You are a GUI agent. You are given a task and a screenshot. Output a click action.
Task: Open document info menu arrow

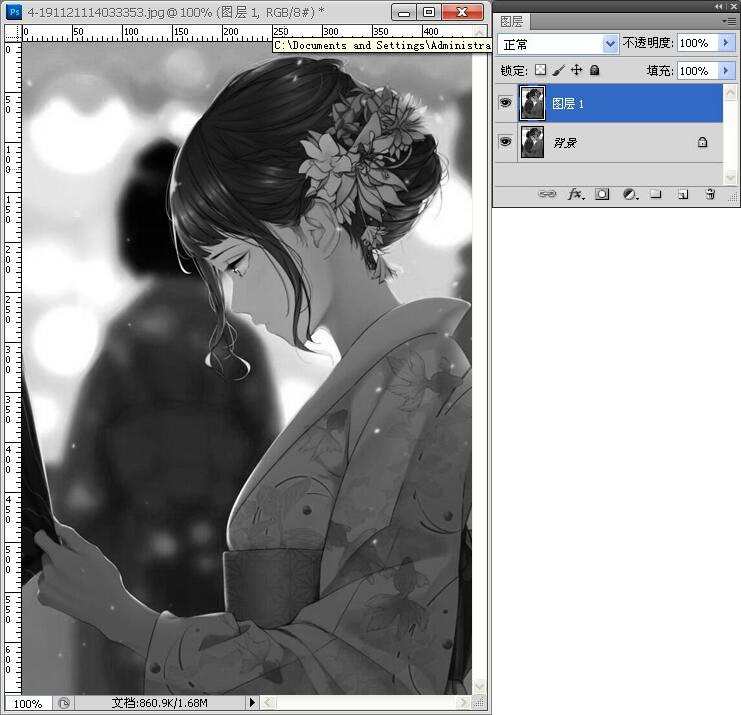tap(252, 703)
